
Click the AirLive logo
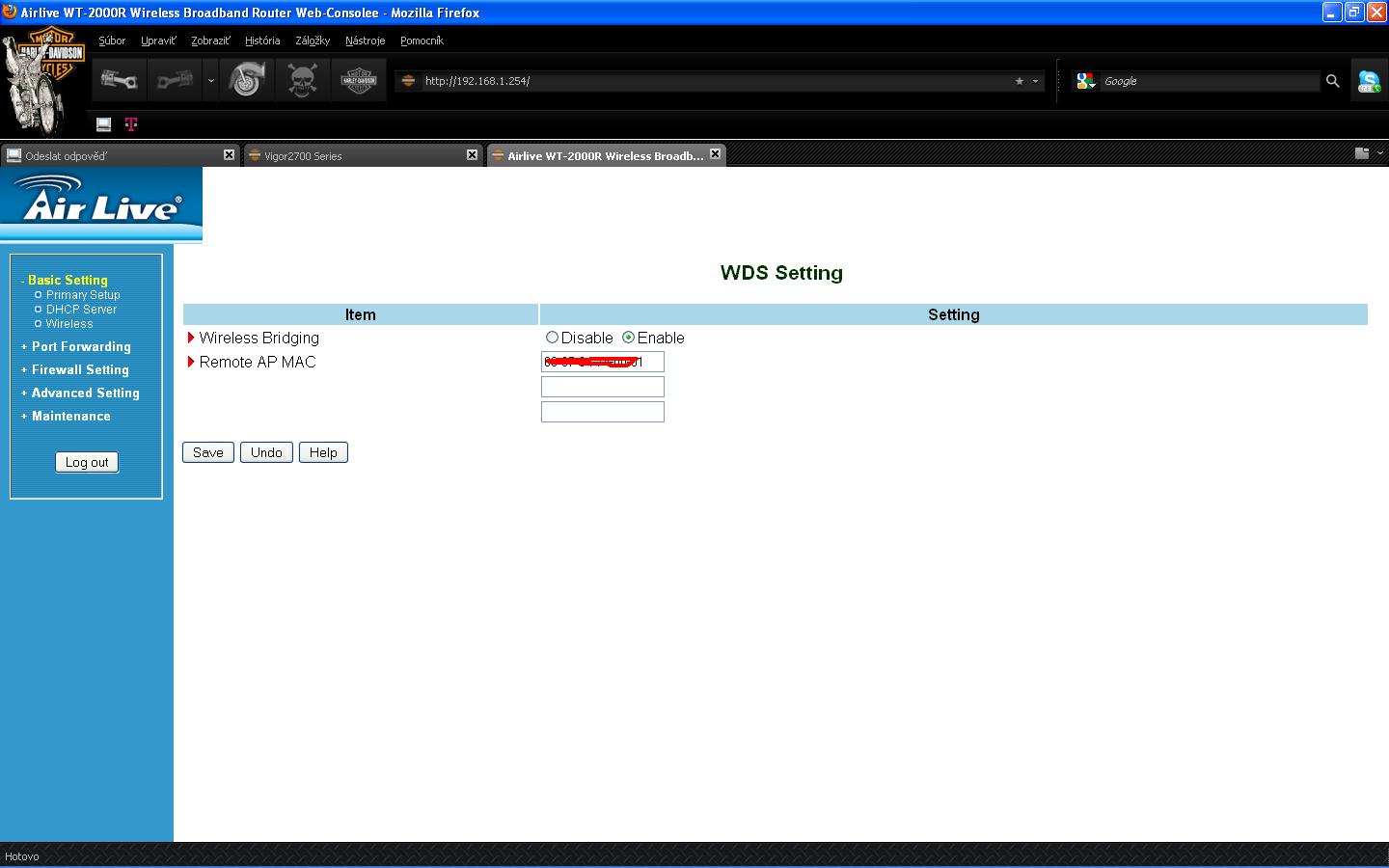[101, 203]
